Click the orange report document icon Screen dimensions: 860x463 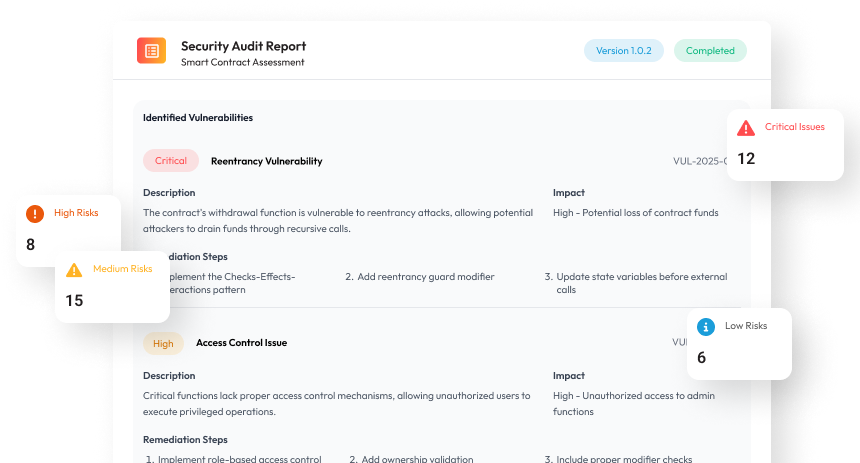tap(151, 51)
